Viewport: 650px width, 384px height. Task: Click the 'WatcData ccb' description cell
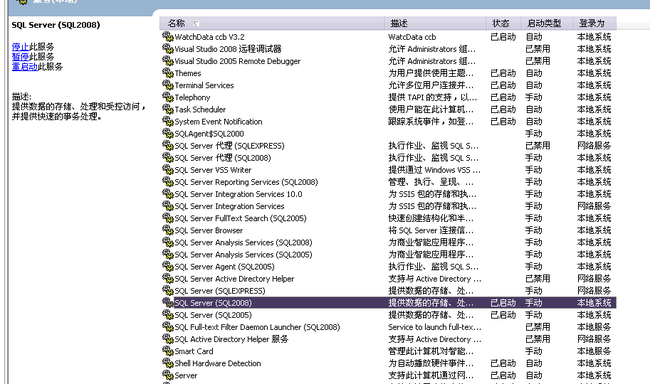coord(412,36)
